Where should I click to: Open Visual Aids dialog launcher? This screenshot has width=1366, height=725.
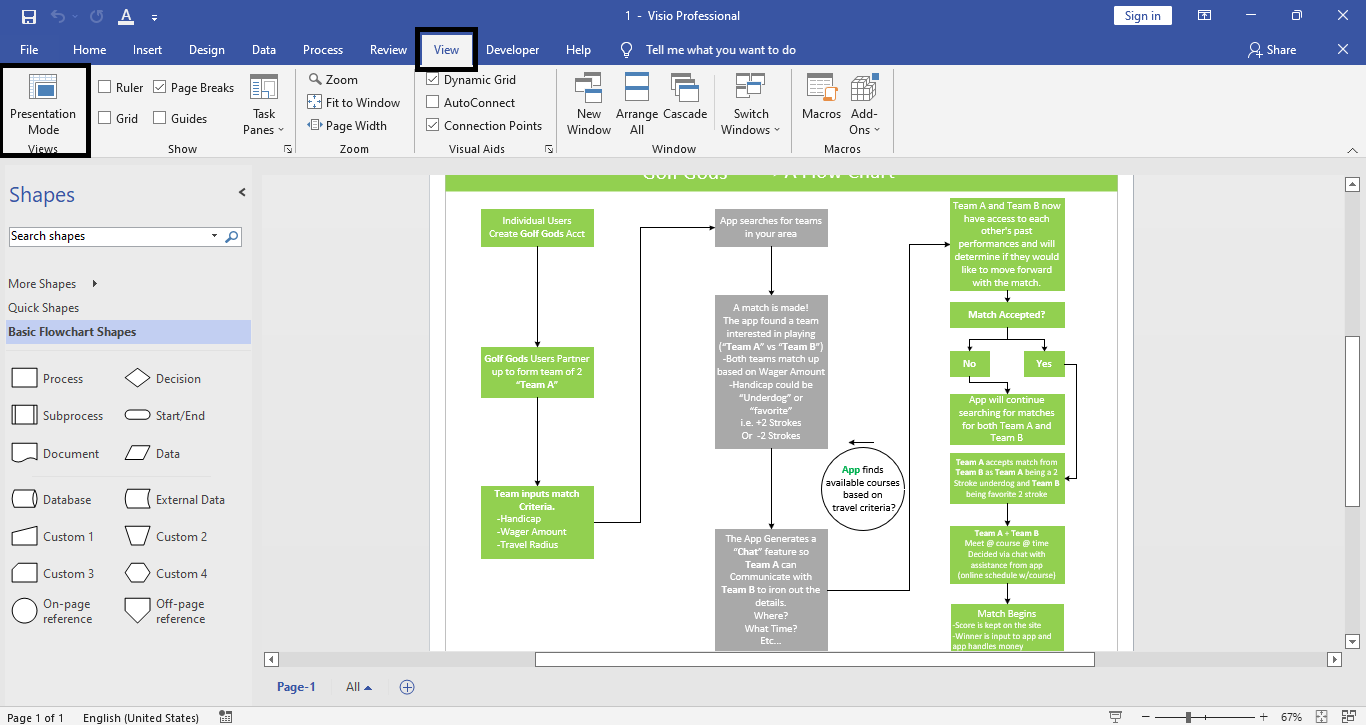(x=549, y=149)
